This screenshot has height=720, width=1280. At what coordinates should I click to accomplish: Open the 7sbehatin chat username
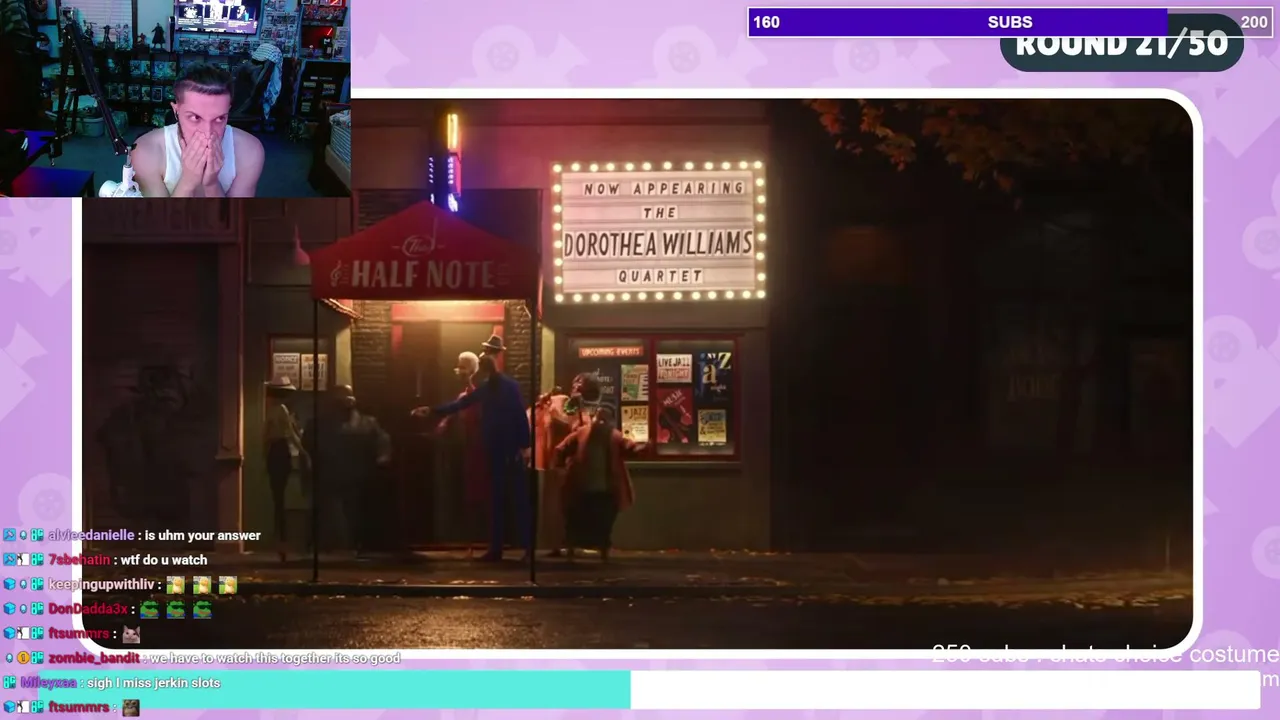click(79, 560)
